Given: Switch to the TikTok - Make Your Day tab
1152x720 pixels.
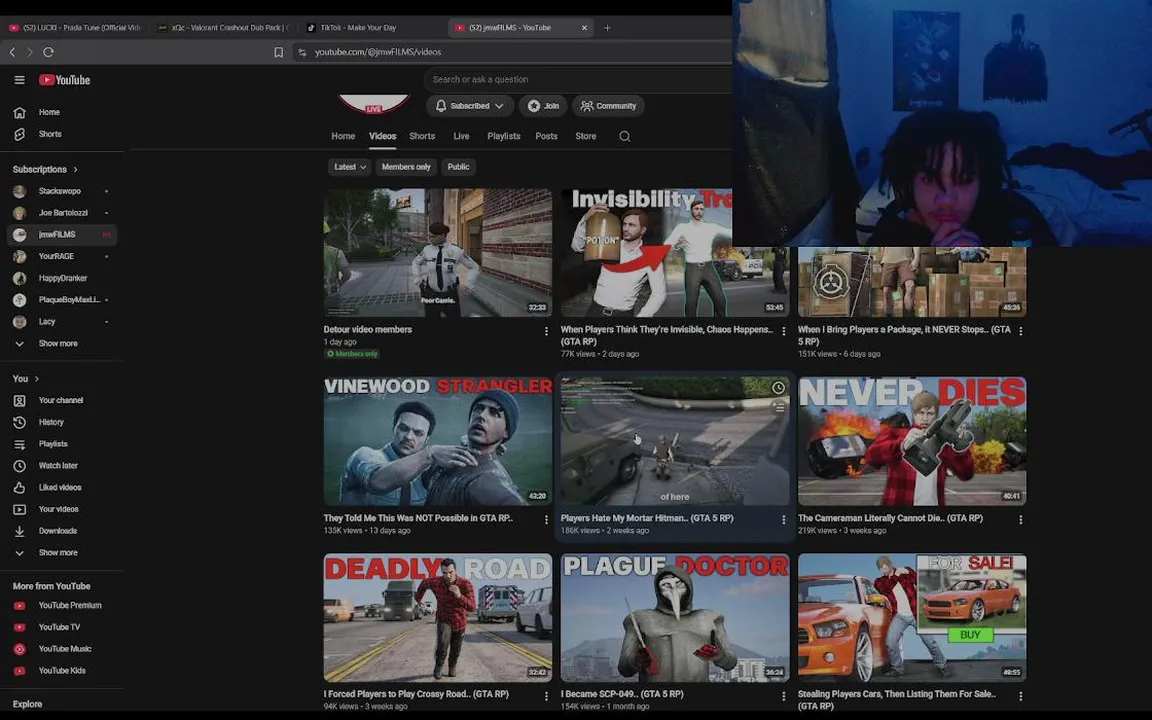Looking at the screenshot, I should click(x=359, y=28).
